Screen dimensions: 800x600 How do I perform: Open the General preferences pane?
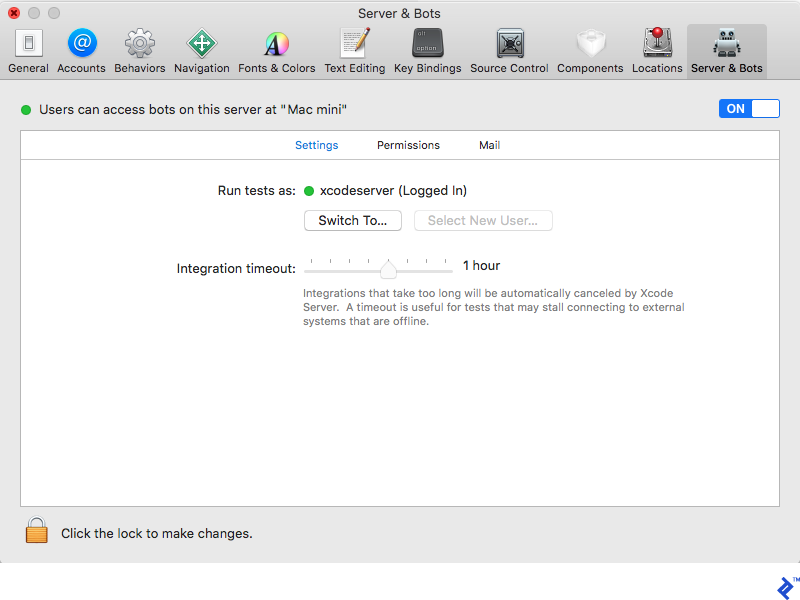(x=27, y=45)
